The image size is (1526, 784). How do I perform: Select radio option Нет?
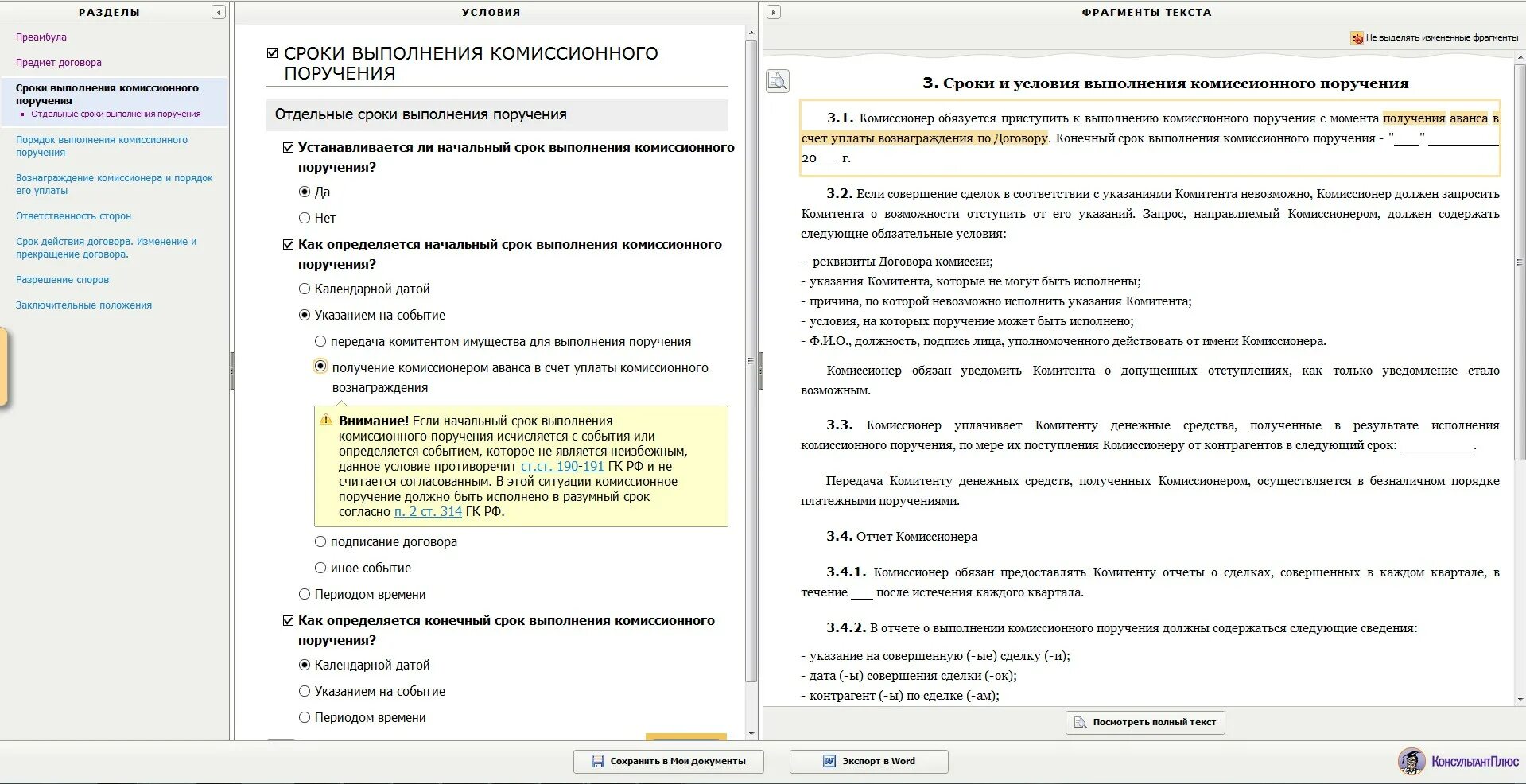point(304,218)
